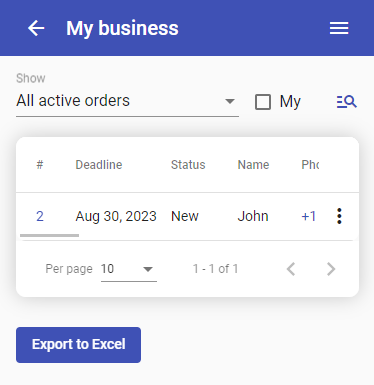Sort by the Deadline column header
This screenshot has height=385, width=374.
[99, 165]
